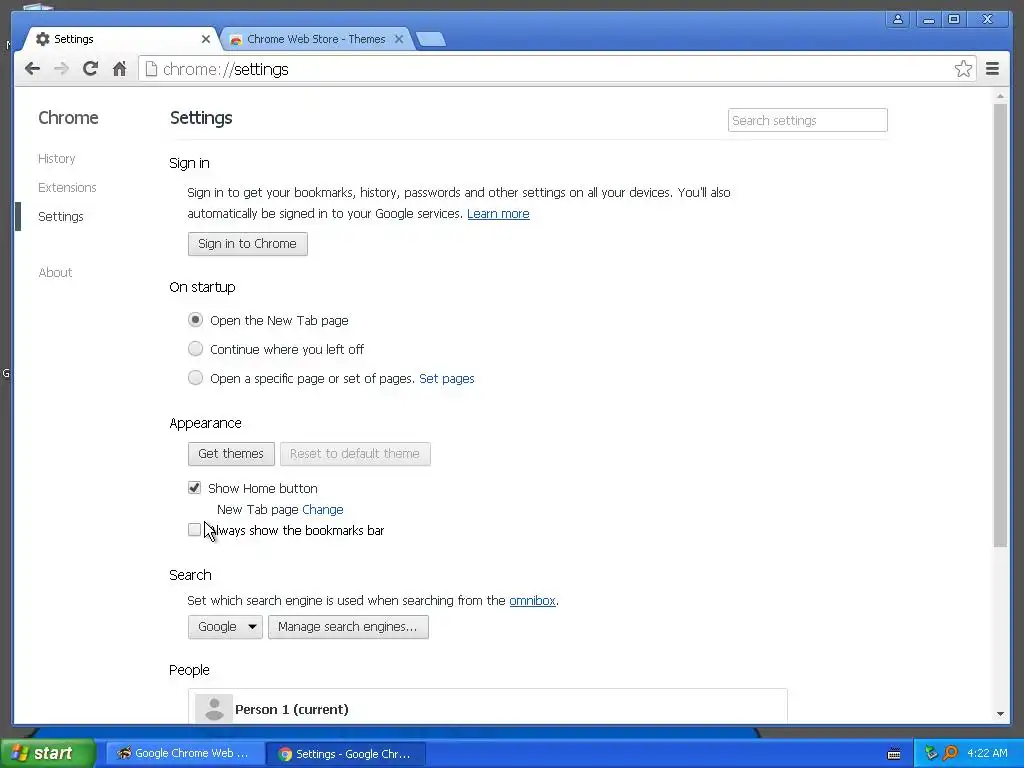1024x768 pixels.
Task: Click the scrollbar down arrow
Action: coord(1000,714)
